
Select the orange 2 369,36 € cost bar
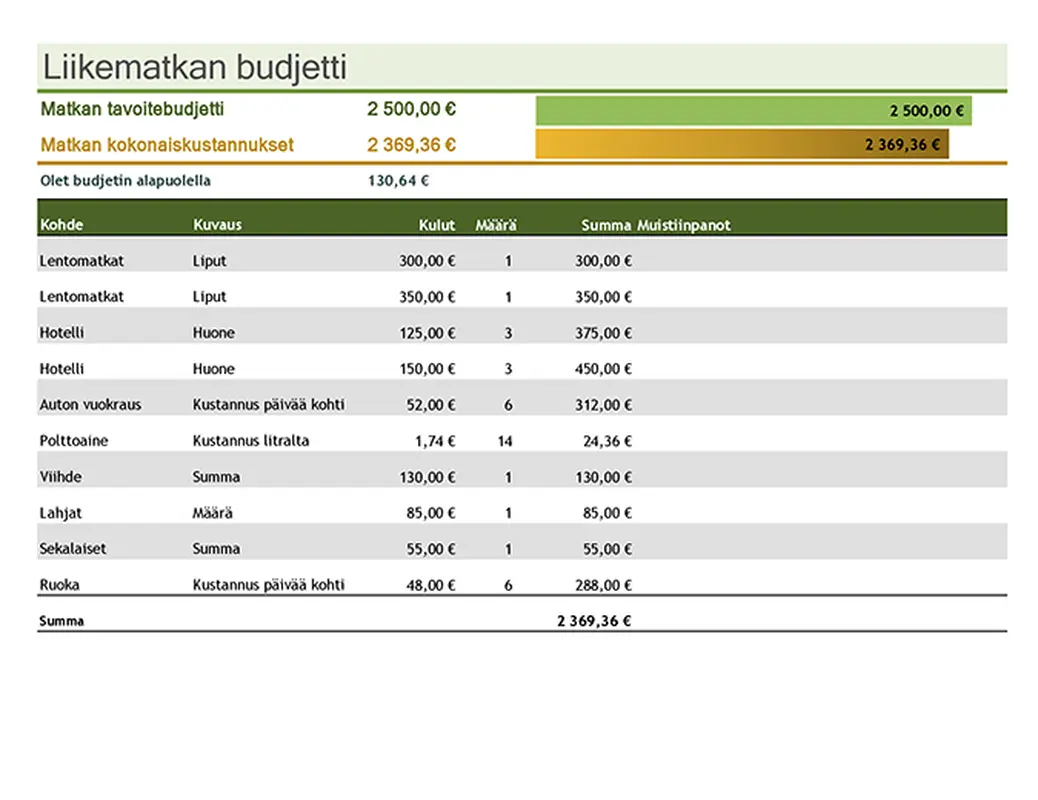tap(741, 145)
